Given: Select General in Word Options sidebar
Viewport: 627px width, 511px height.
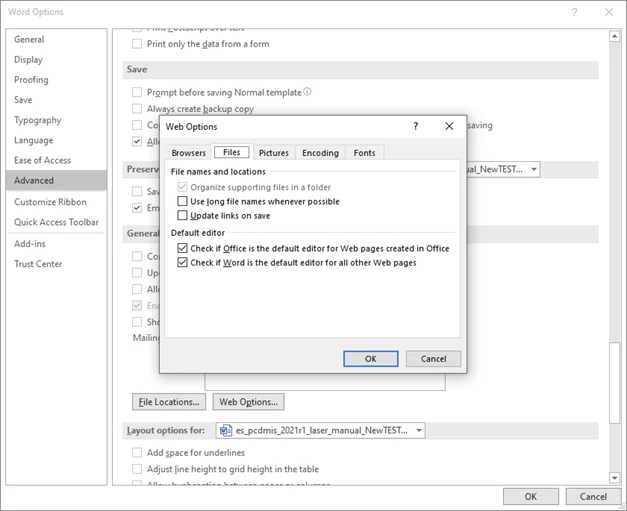Looking at the screenshot, I should coord(56,40).
